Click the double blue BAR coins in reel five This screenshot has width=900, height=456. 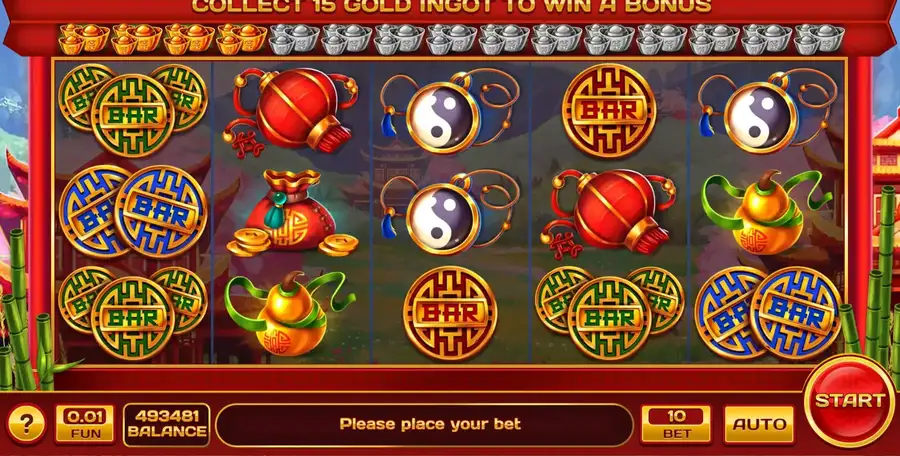767,313
